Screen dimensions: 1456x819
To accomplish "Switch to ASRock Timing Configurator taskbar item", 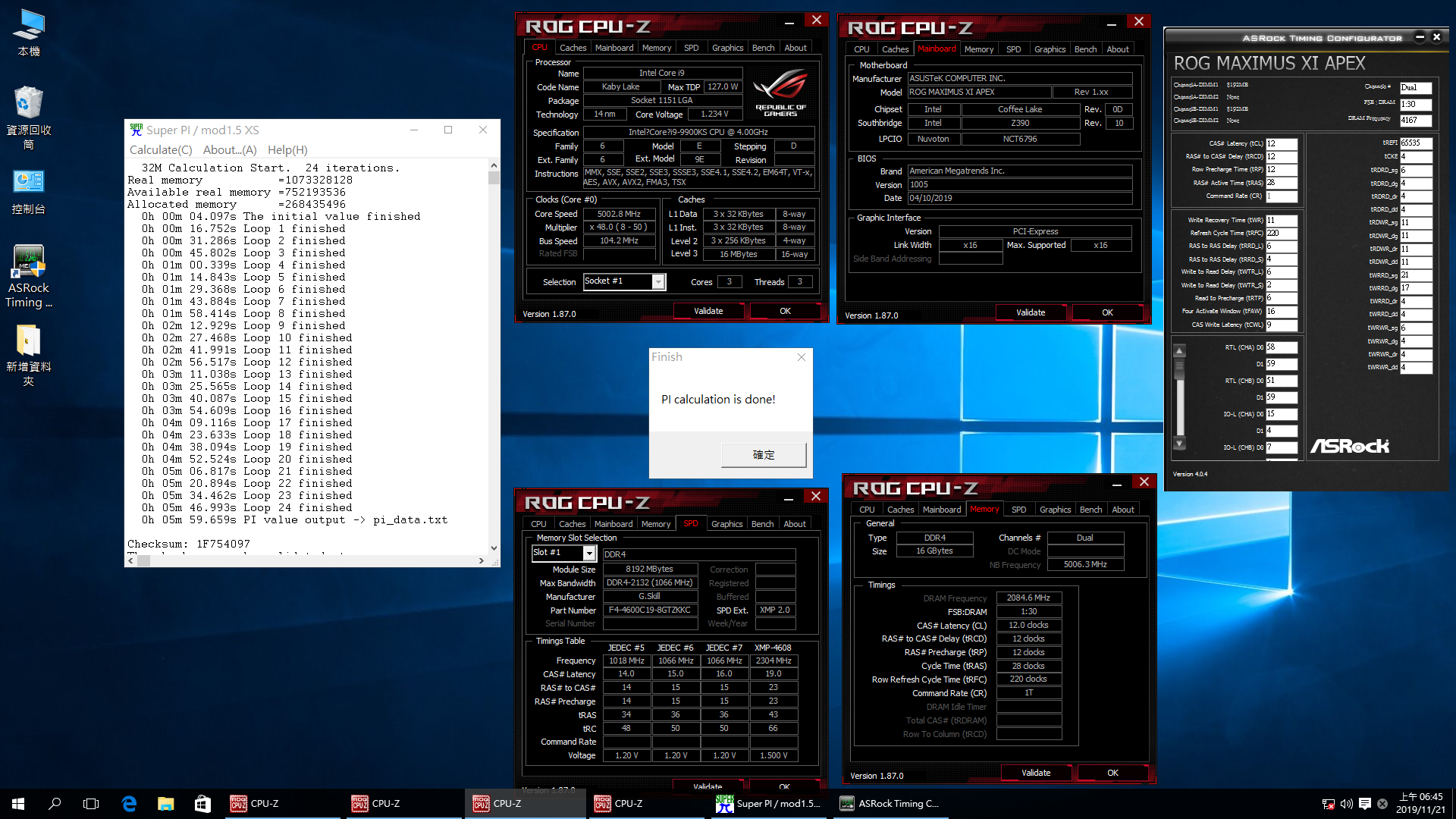I will click(890, 804).
